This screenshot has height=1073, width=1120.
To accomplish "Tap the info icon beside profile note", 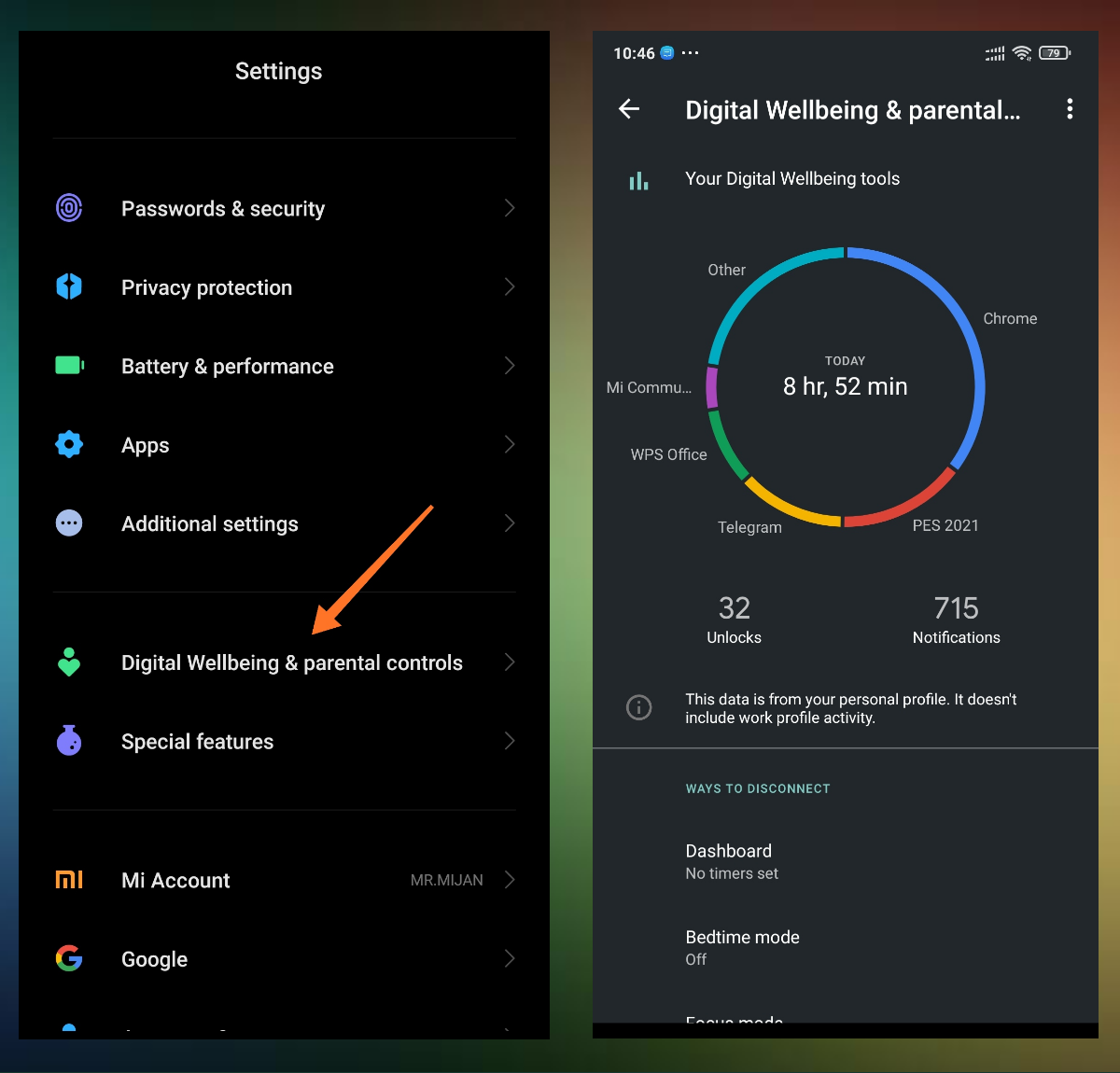I will 638,707.
